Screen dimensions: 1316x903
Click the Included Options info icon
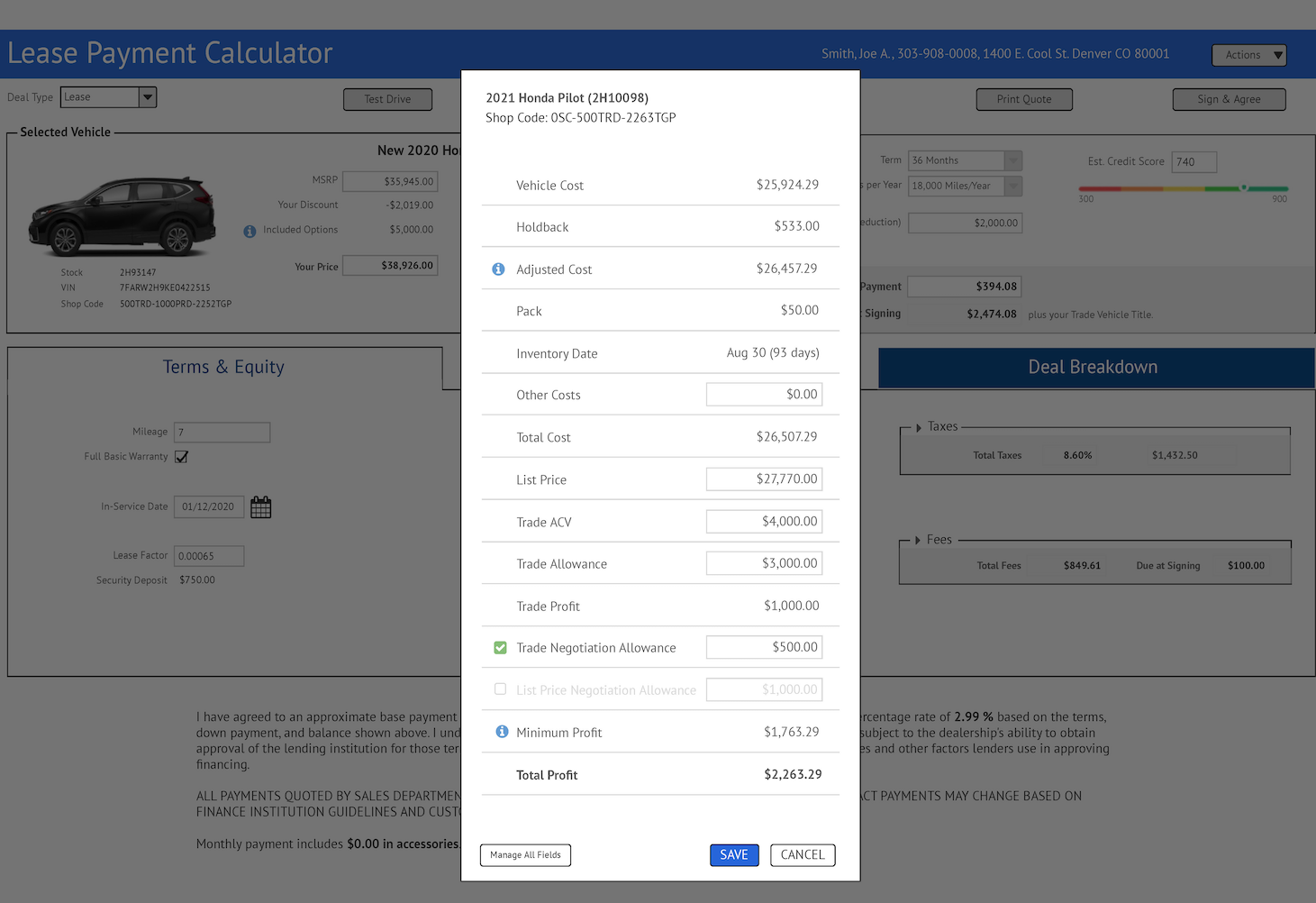click(x=250, y=232)
